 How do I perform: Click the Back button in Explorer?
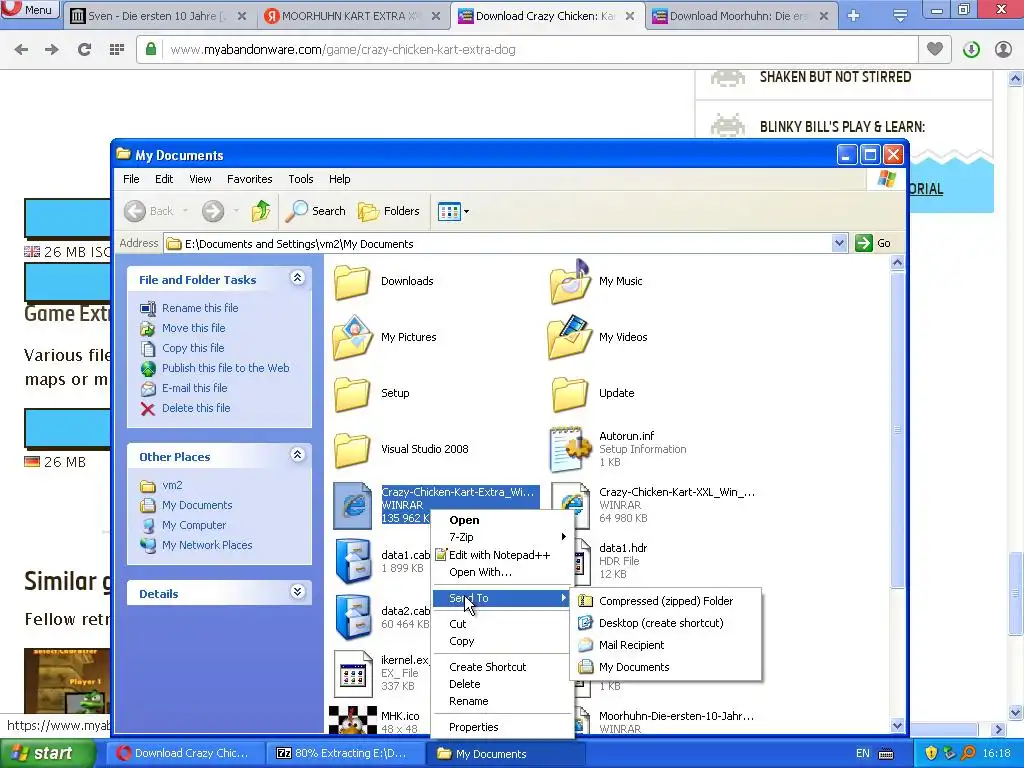pos(150,211)
